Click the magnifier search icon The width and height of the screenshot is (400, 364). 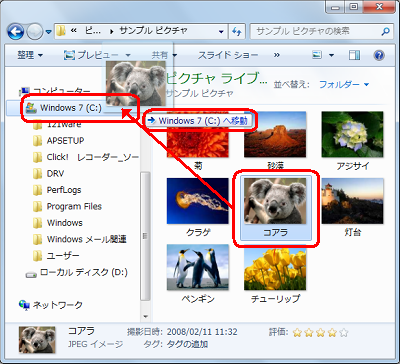385,32
